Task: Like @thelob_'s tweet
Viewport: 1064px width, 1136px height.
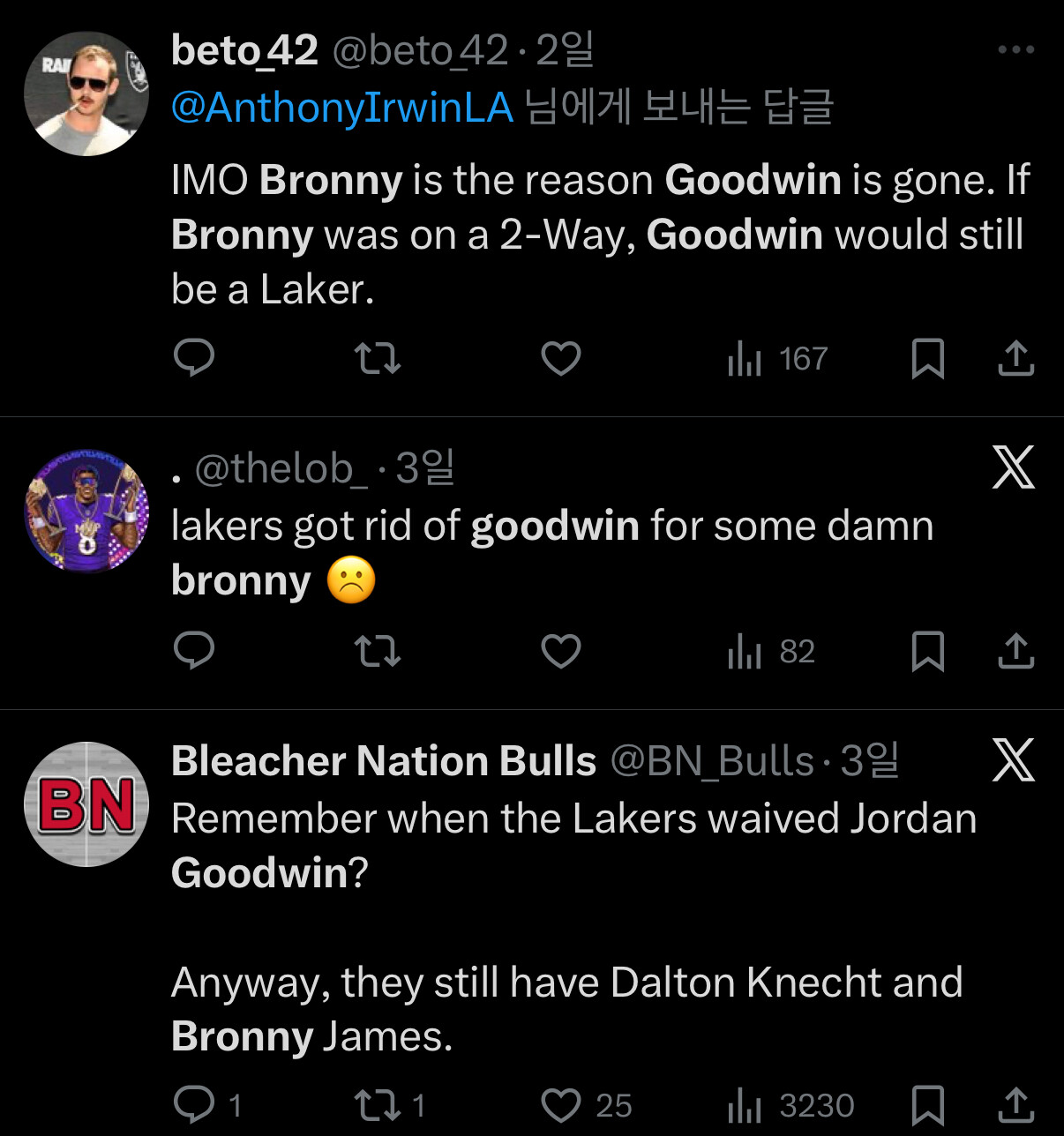Action: coord(561,651)
